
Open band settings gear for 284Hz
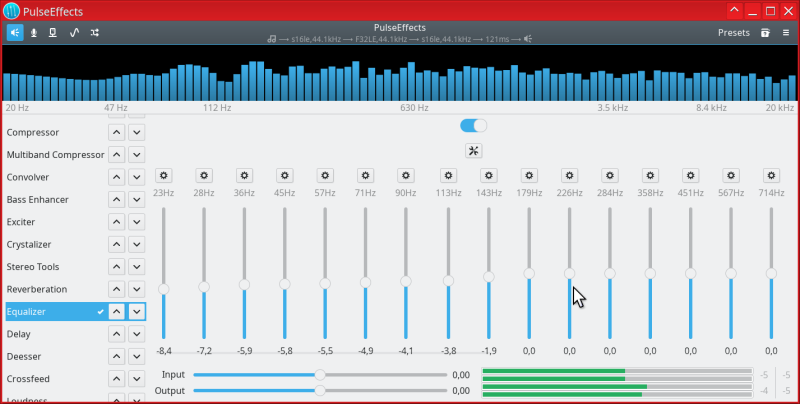(610, 175)
